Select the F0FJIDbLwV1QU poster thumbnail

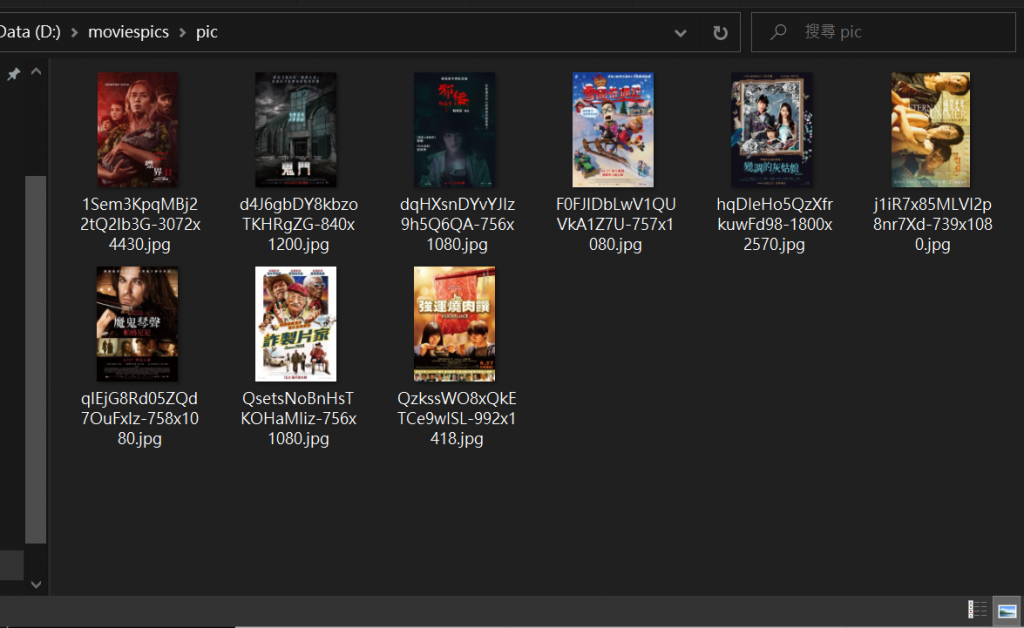click(613, 130)
